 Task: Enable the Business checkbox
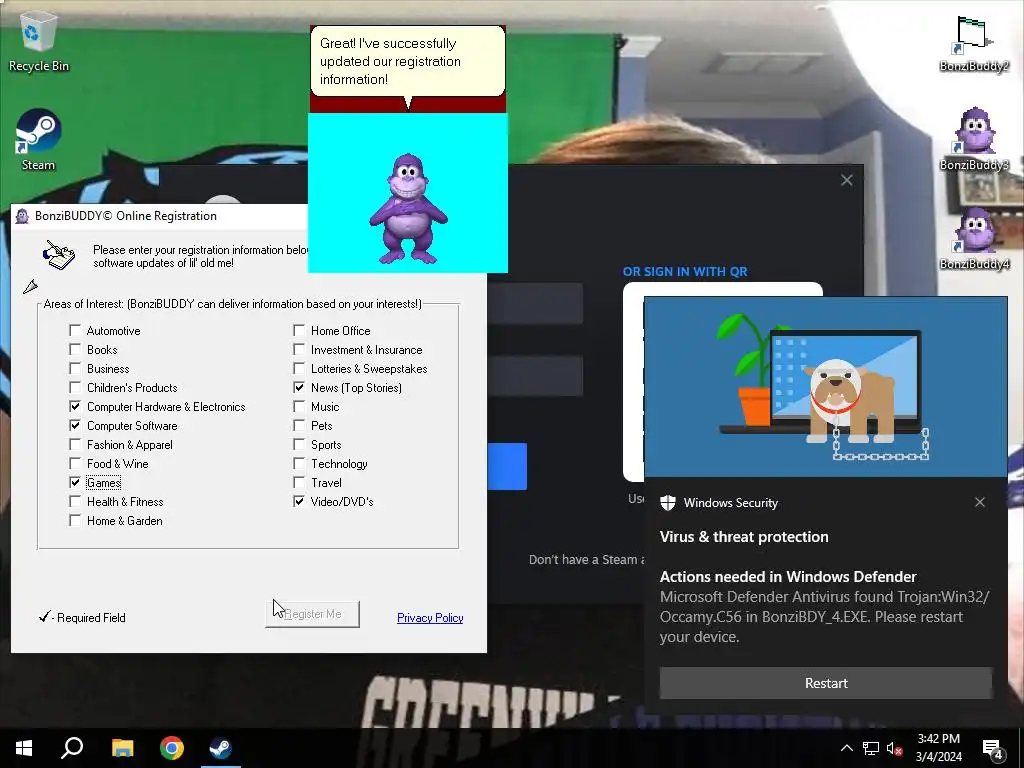click(75, 368)
